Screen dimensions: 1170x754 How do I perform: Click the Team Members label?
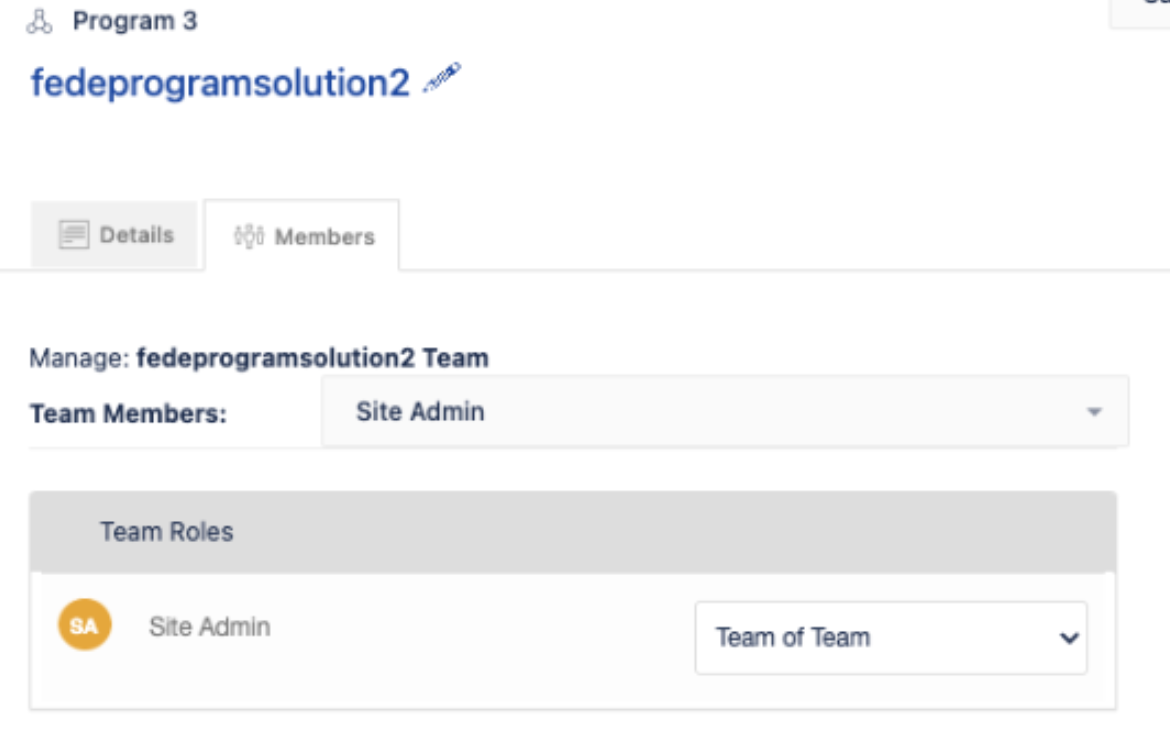point(128,413)
